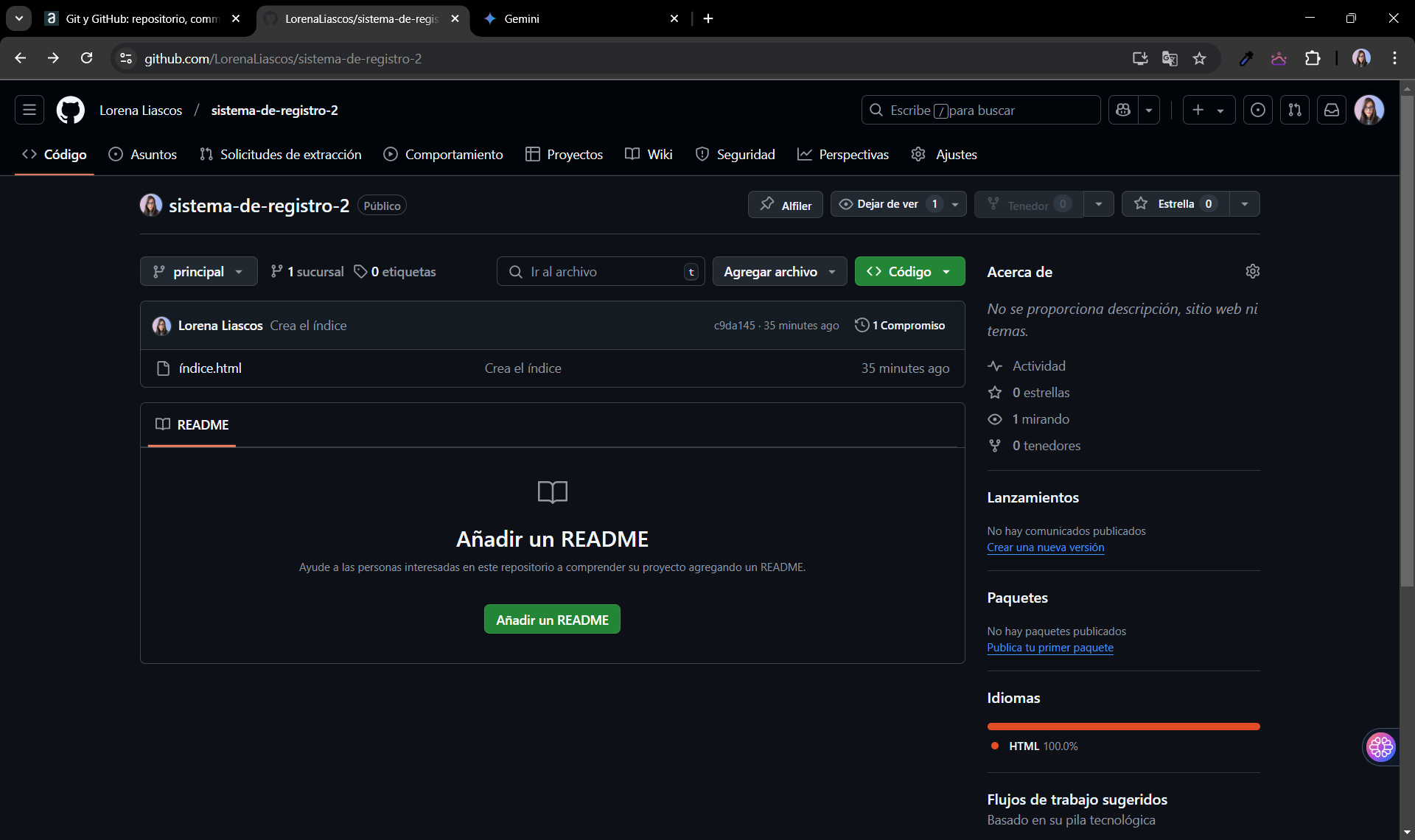View the 0 etiquetas tags link
1415x840 pixels.
coord(395,272)
